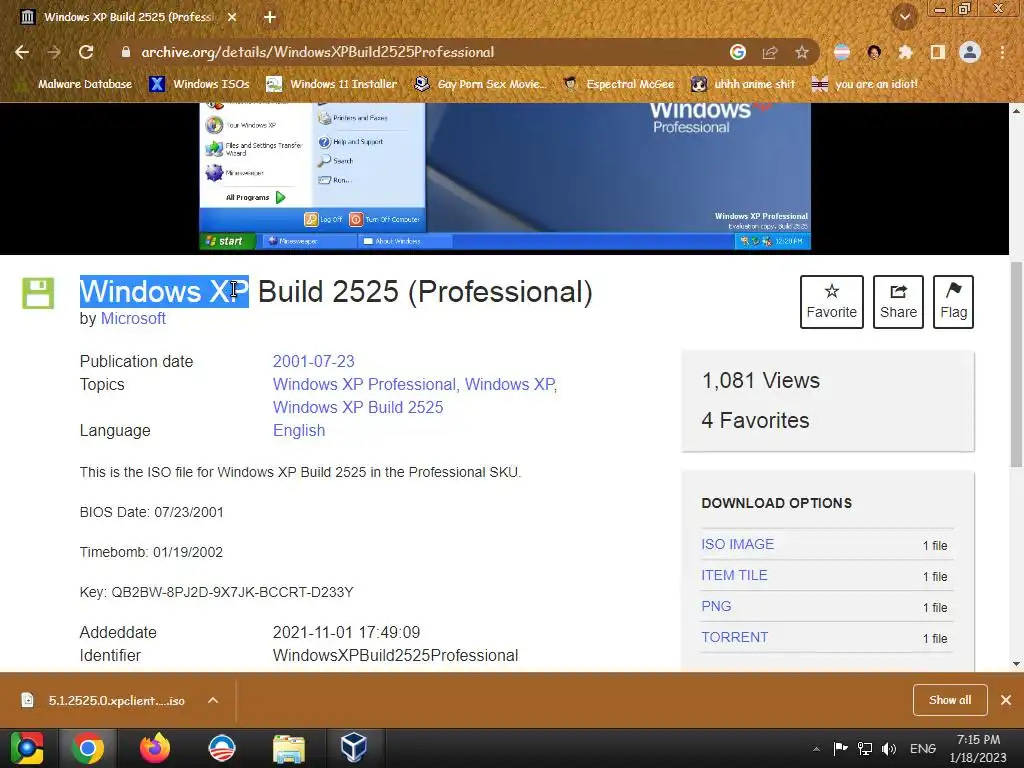Show hidden system tray icons
Image resolution: width=1024 pixels, height=768 pixels.
tap(816, 749)
